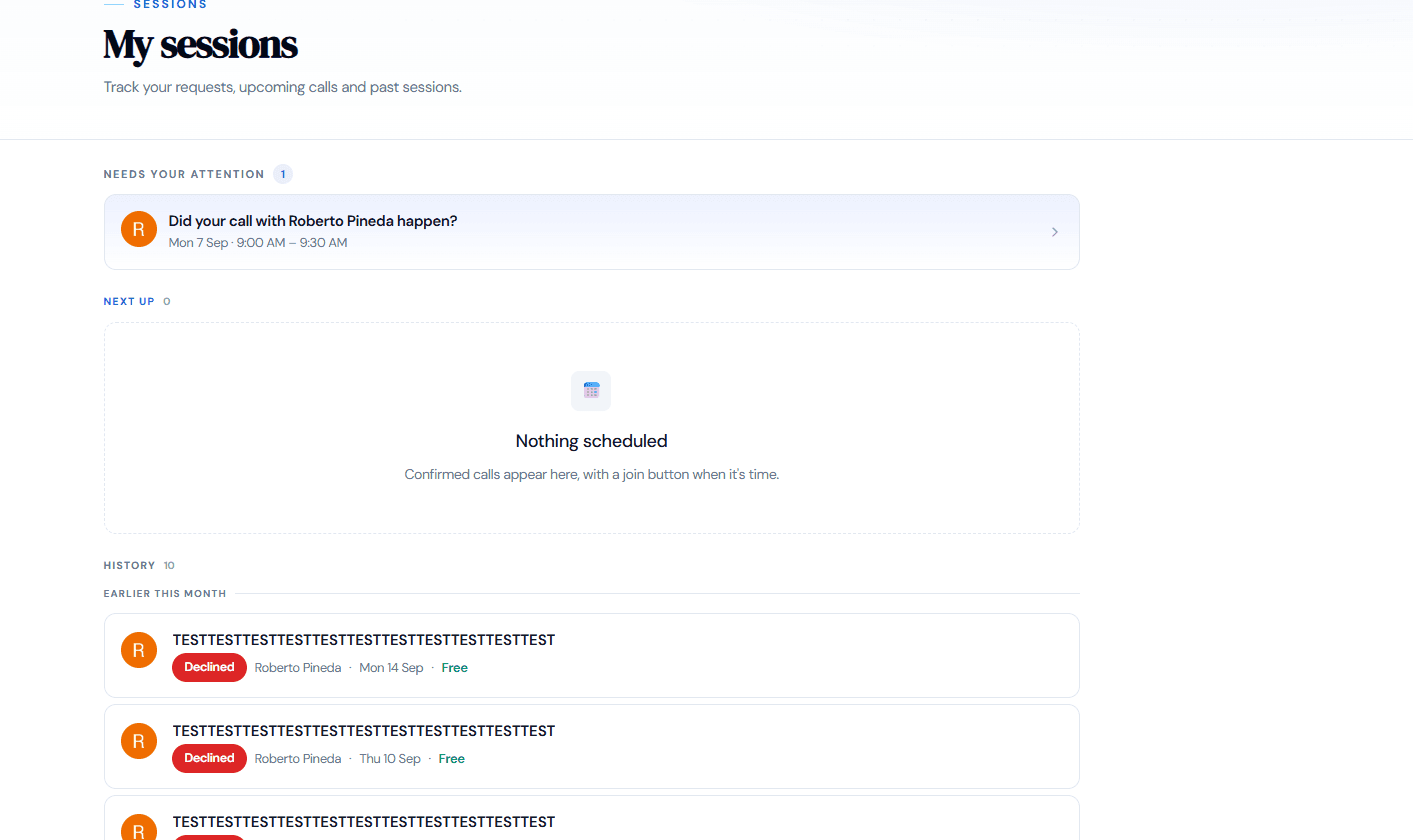
Task: Click the orange R avatar in the attention card
Action: [139, 229]
